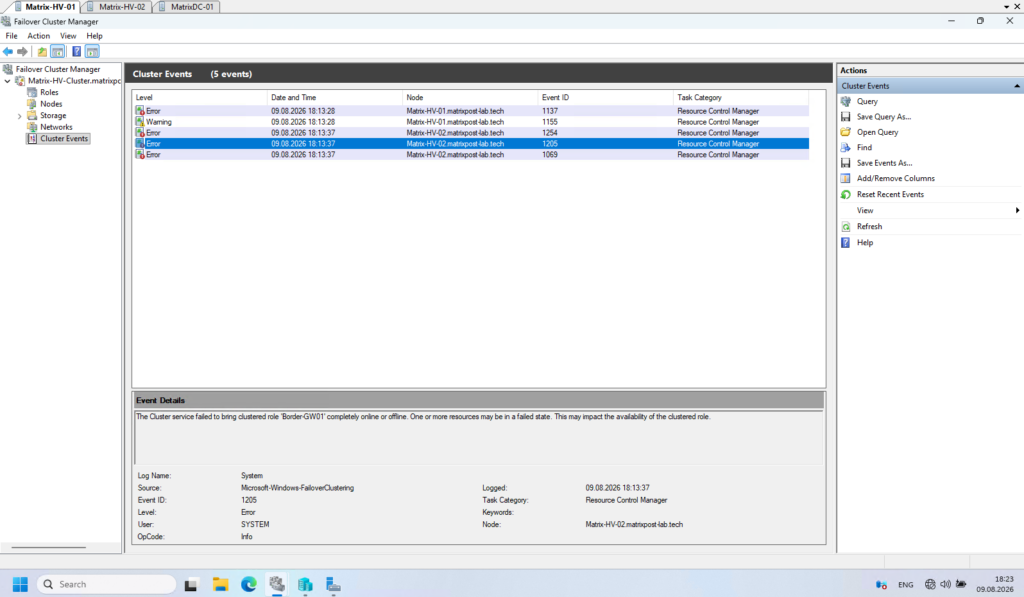Click the toolbar Help question-mark icon
Viewport: 1024px width, 597px height.
[x=76, y=52]
